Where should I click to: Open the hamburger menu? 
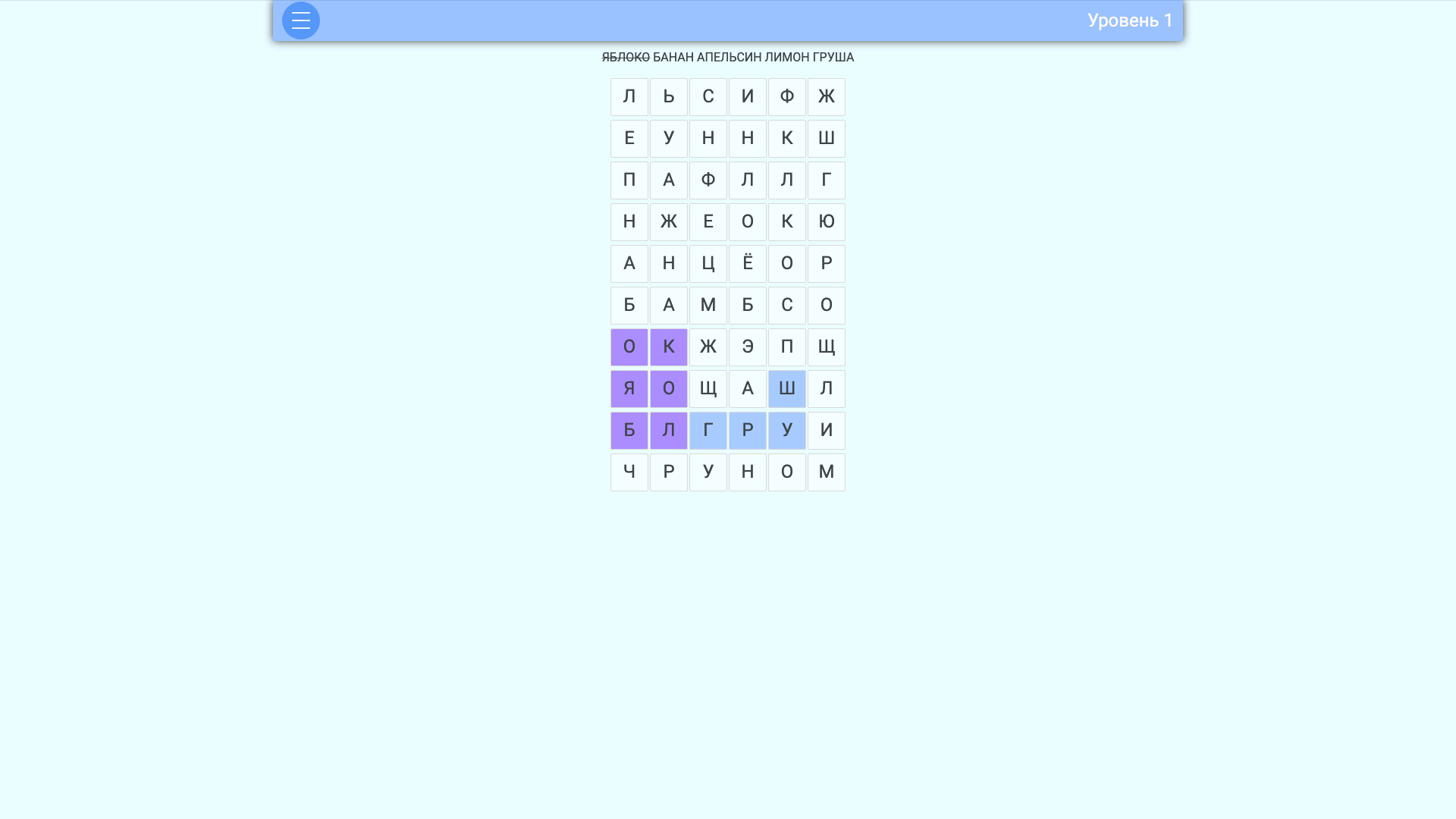click(x=300, y=20)
